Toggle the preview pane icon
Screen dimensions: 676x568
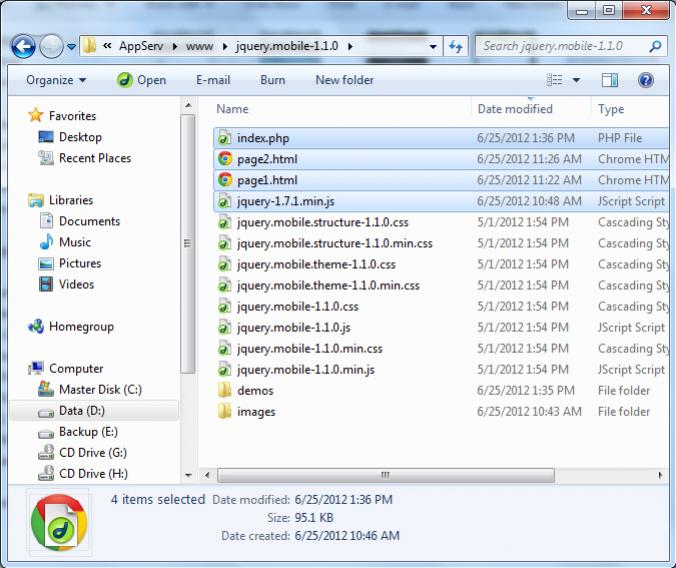(610, 80)
